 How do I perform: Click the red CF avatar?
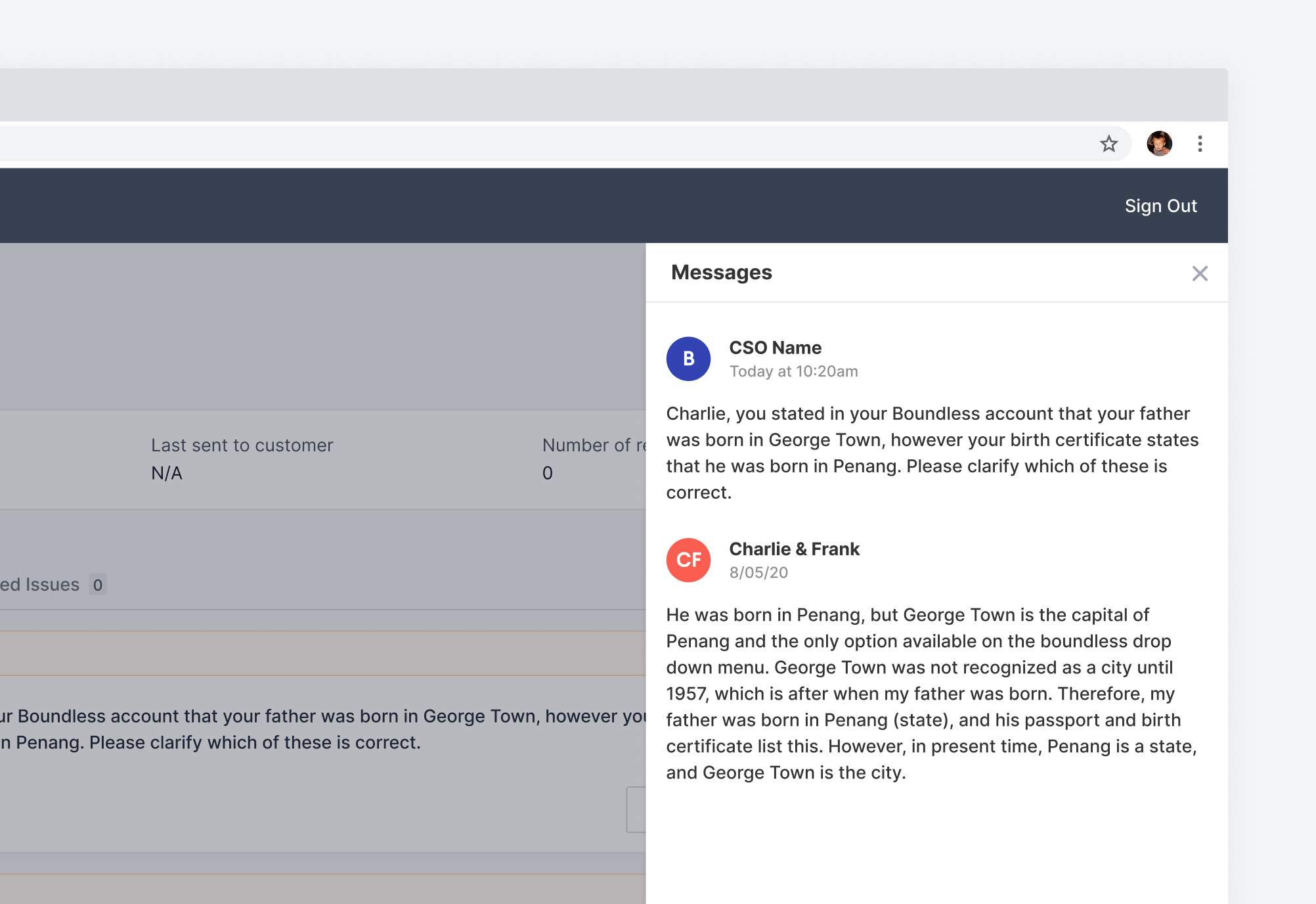coord(688,560)
